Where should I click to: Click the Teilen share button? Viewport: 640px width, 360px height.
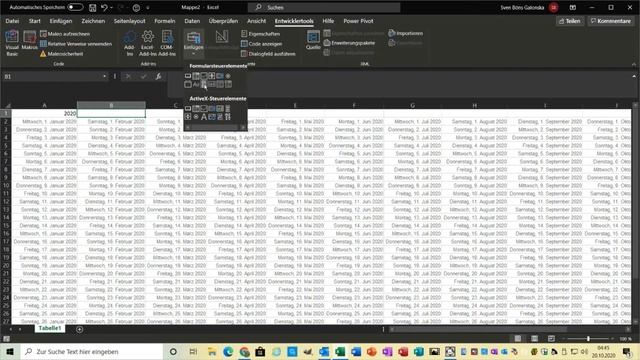[570, 21]
